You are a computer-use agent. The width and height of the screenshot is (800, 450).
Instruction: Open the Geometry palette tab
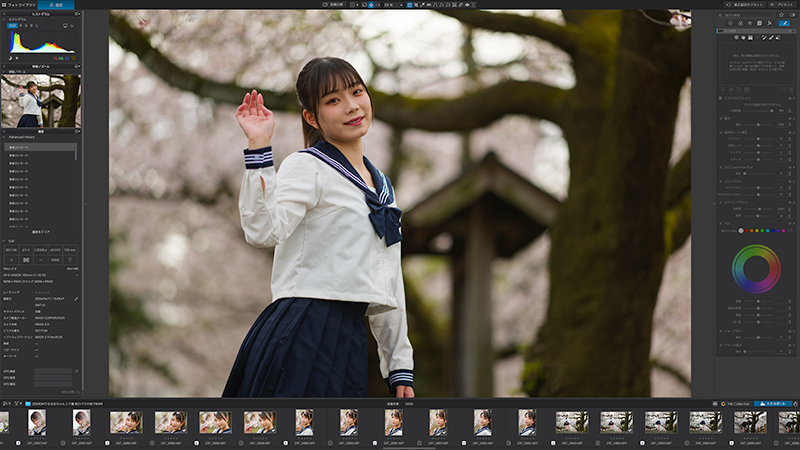(x=759, y=23)
